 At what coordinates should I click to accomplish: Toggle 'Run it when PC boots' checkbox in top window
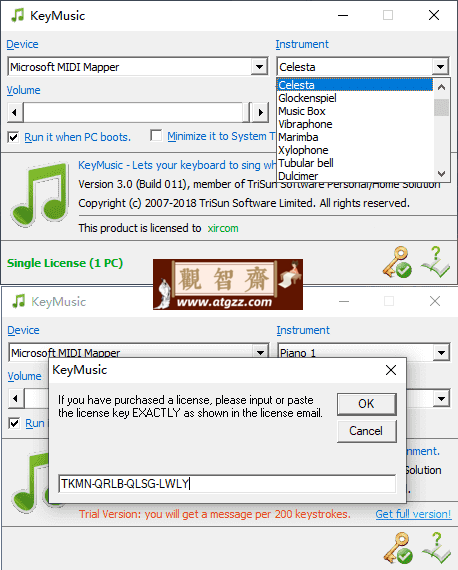pyautogui.click(x=13, y=137)
